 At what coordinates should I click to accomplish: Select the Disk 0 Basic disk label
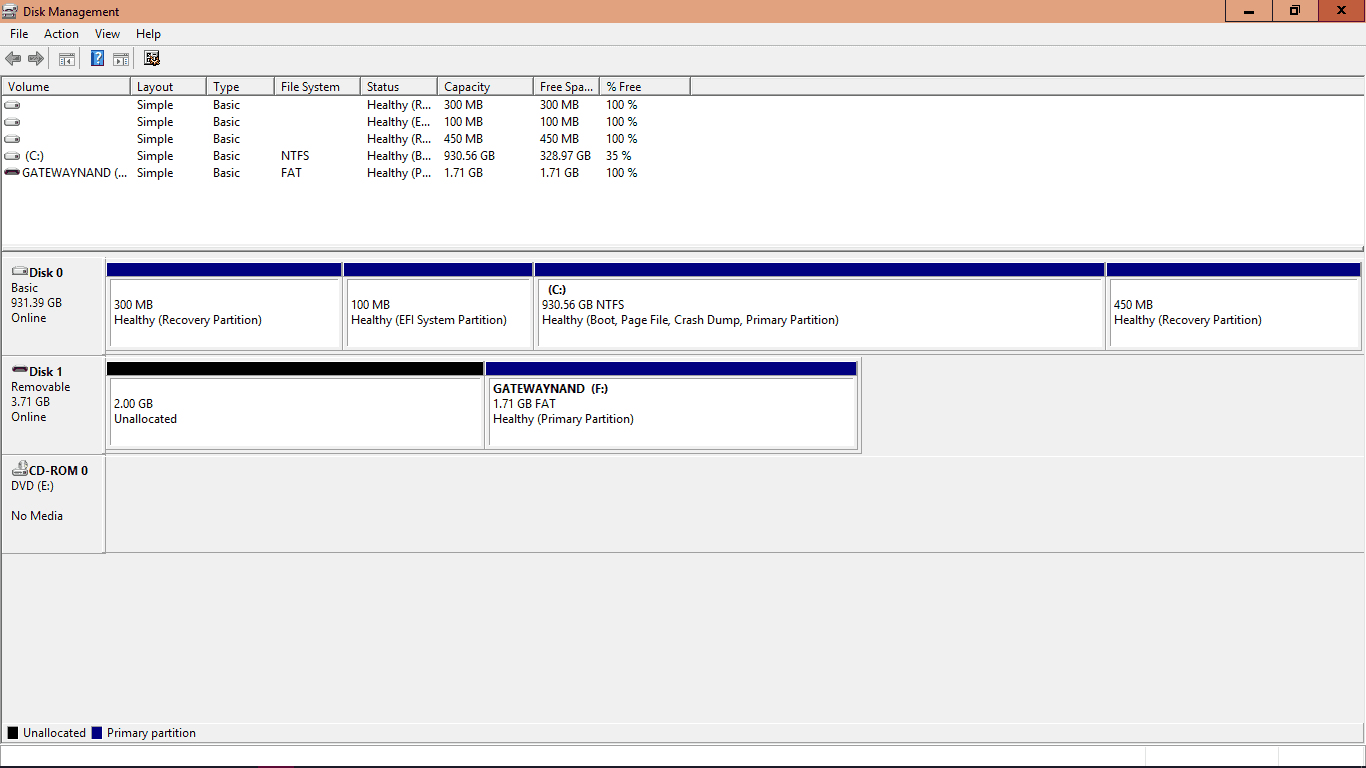53,306
